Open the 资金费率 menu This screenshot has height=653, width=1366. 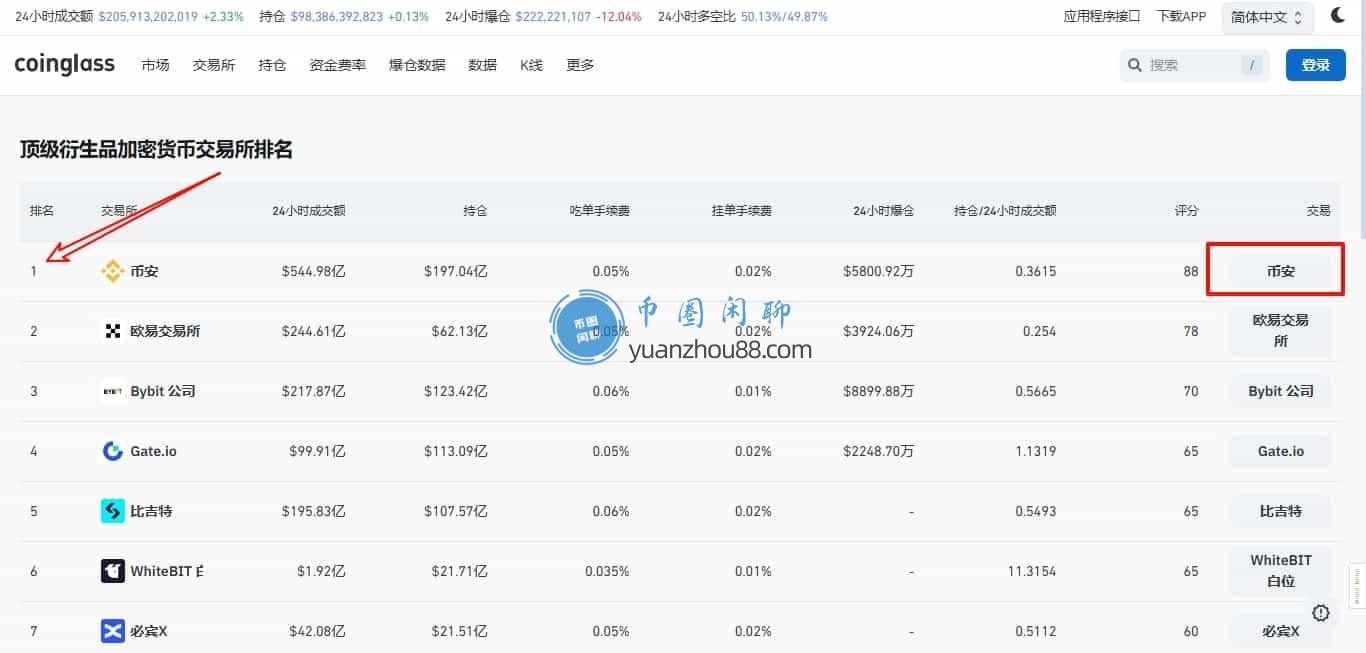[337, 65]
